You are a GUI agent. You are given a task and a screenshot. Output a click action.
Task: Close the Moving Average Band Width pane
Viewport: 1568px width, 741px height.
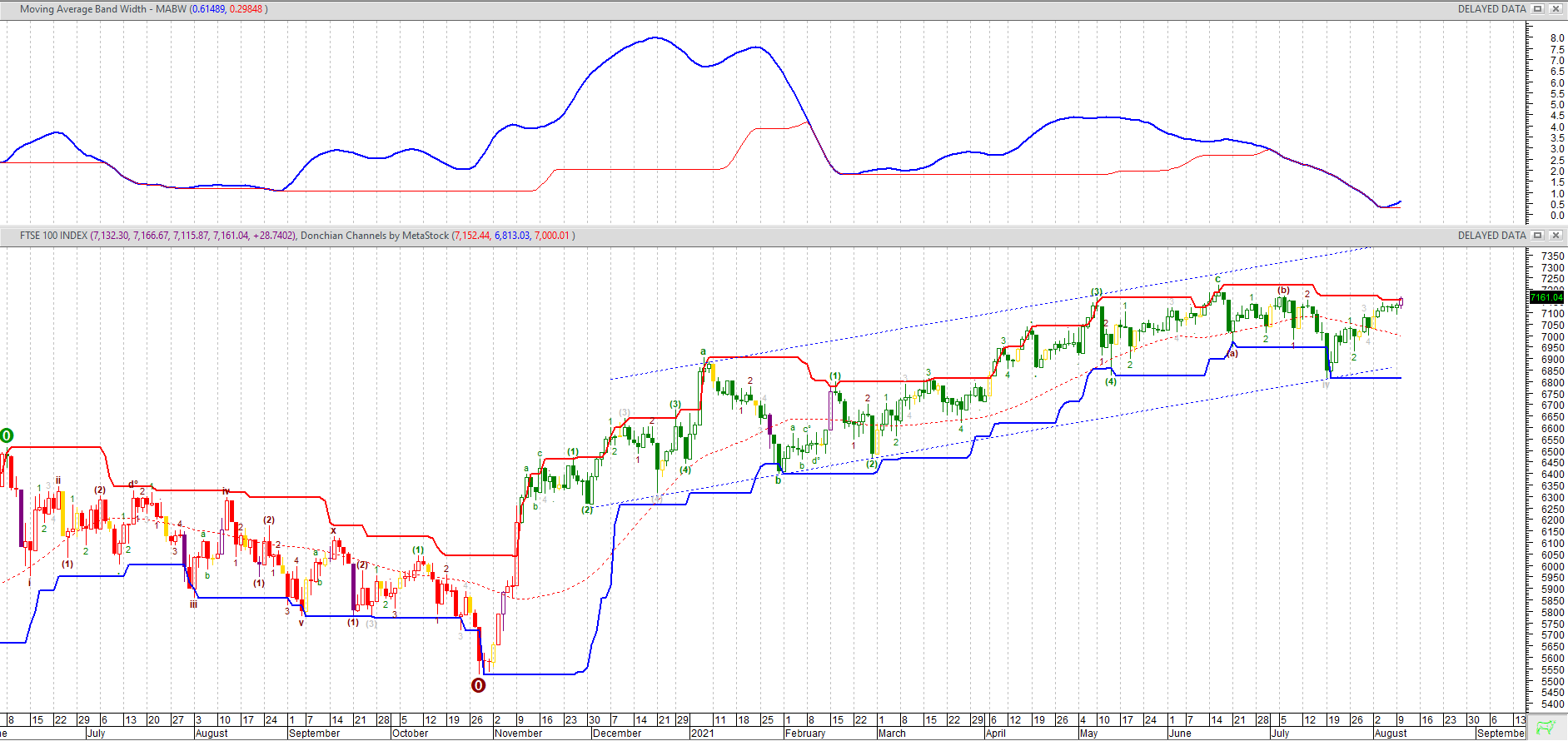1555,9
